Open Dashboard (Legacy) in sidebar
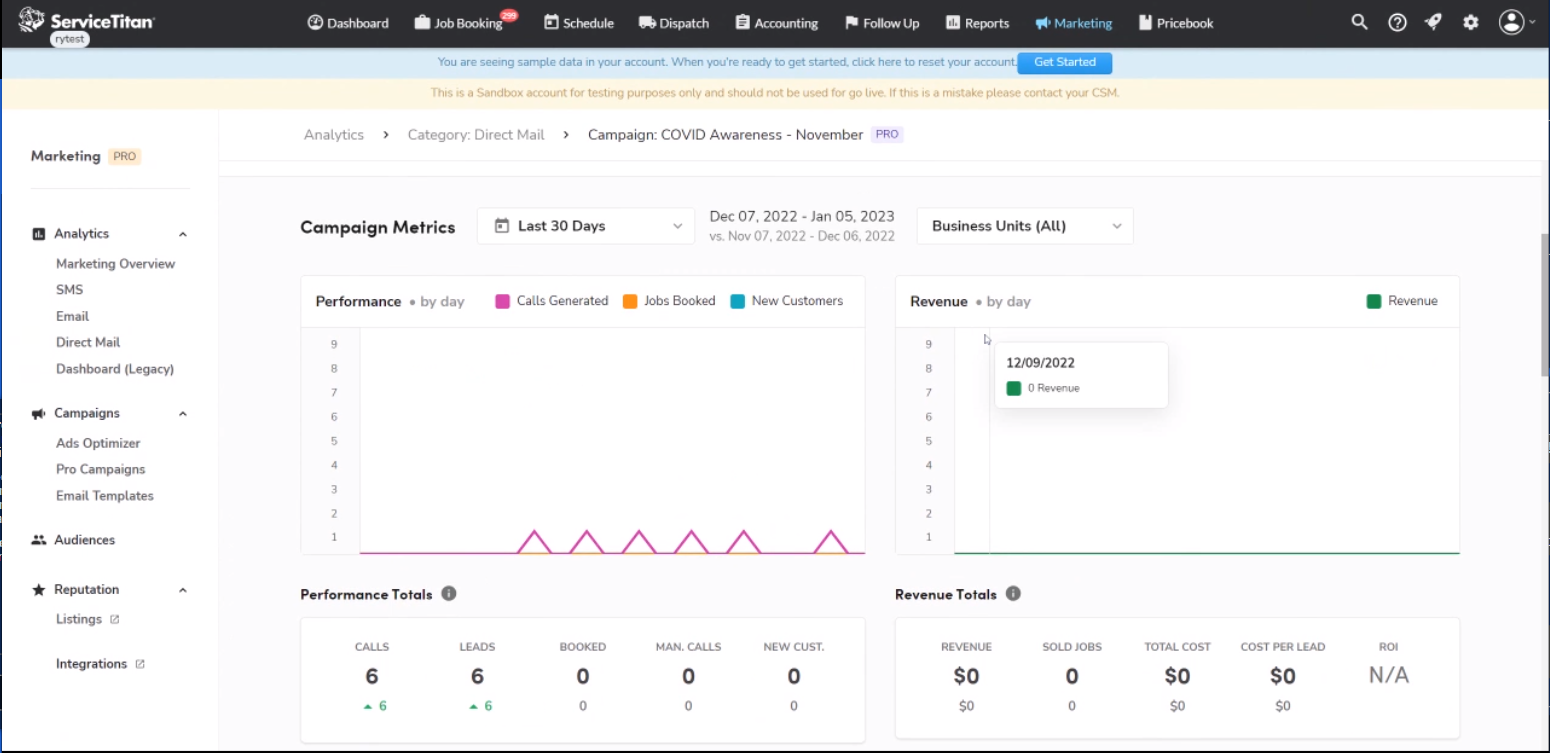This screenshot has width=1550, height=753. click(115, 369)
